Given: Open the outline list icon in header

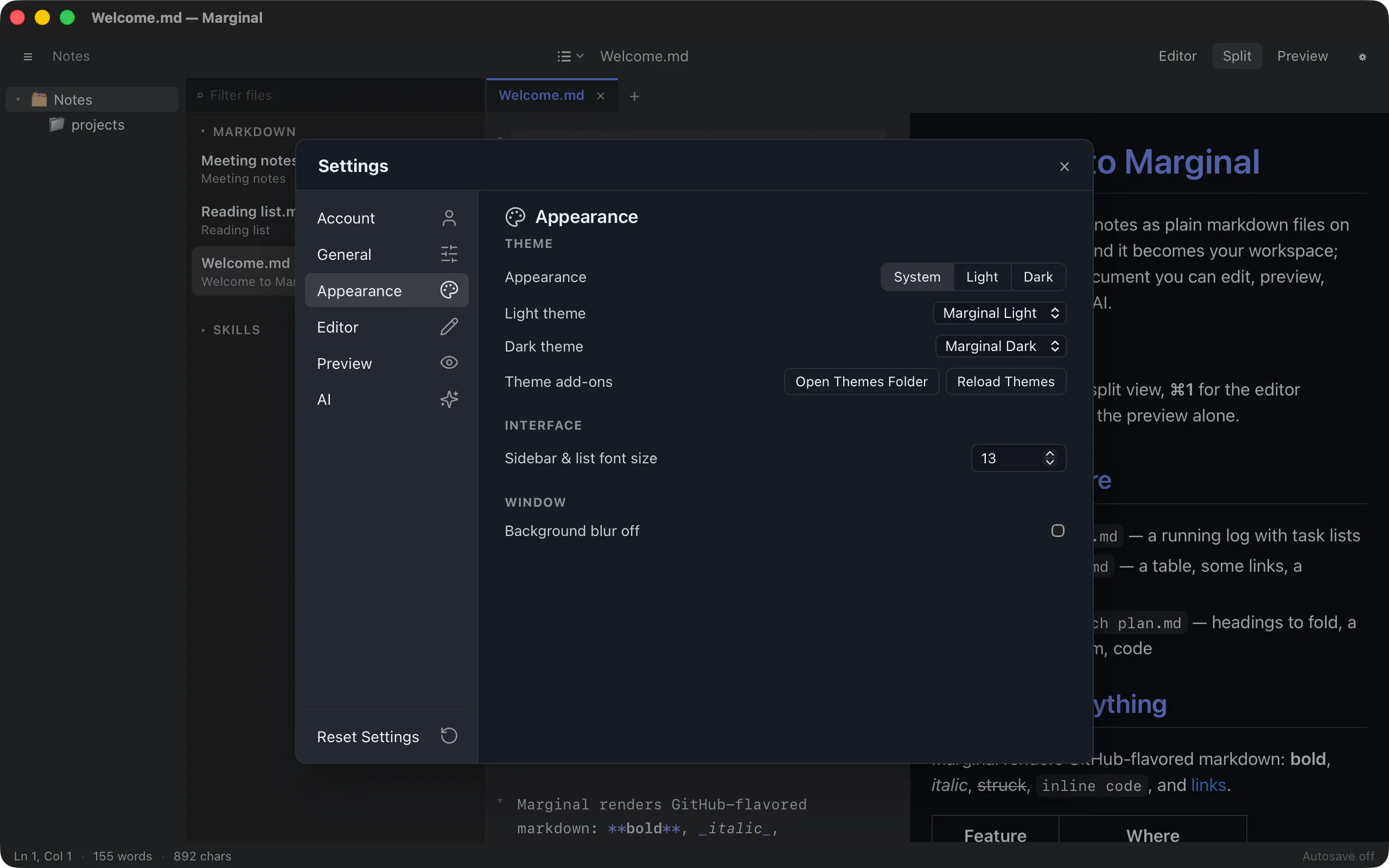Looking at the screenshot, I should (564, 56).
